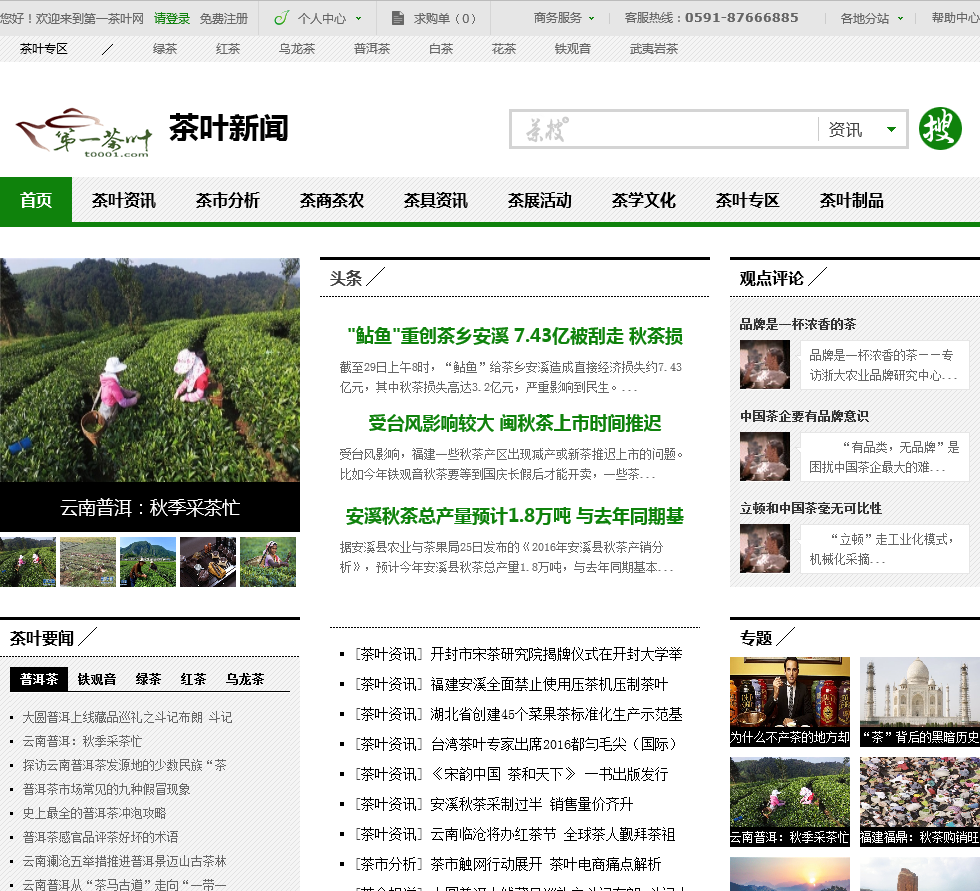Select the fourth slideshow thumbnail with tea set
Image resolution: width=980 pixels, height=891 pixels.
(x=208, y=562)
